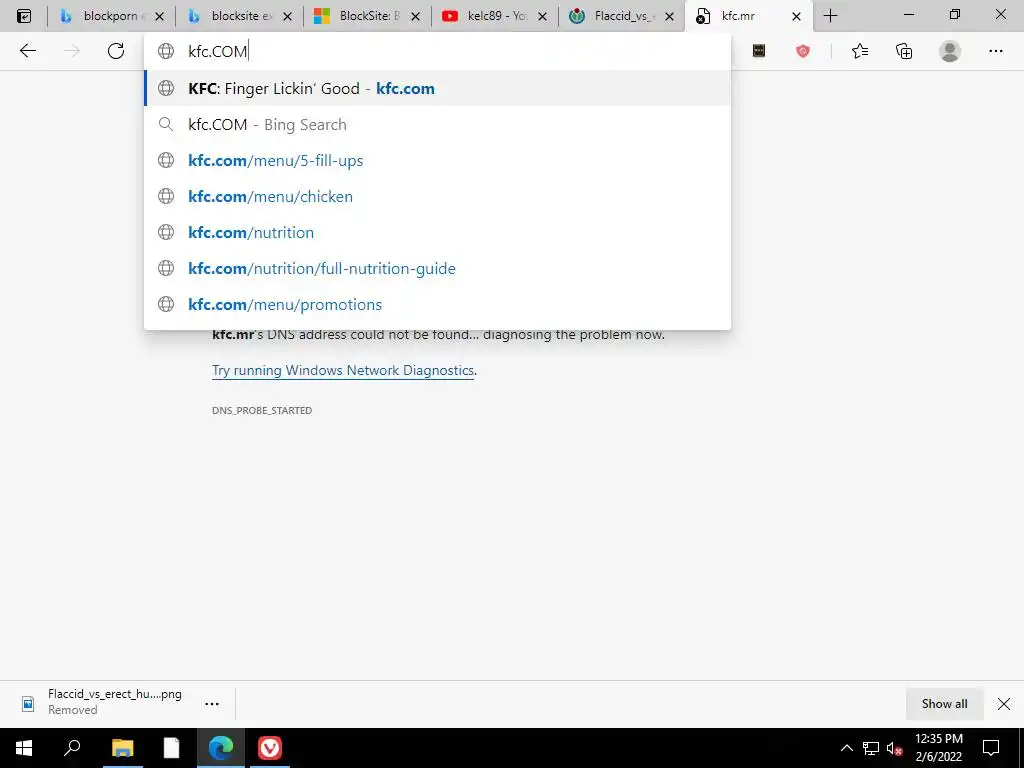Open the blank document taskbar icon
The width and height of the screenshot is (1024, 768).
tap(171, 748)
